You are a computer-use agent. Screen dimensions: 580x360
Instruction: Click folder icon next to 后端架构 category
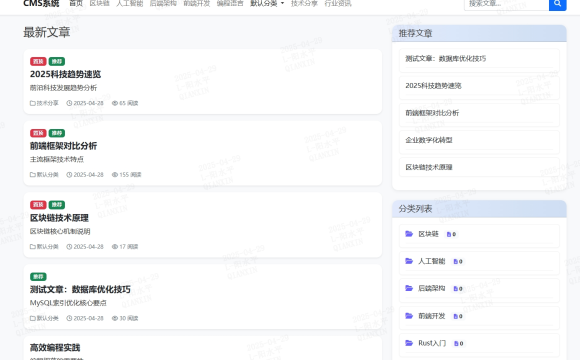pyautogui.click(x=409, y=288)
